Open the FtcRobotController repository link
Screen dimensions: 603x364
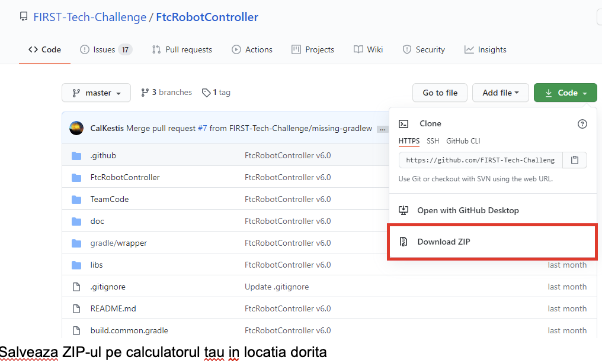(x=207, y=17)
